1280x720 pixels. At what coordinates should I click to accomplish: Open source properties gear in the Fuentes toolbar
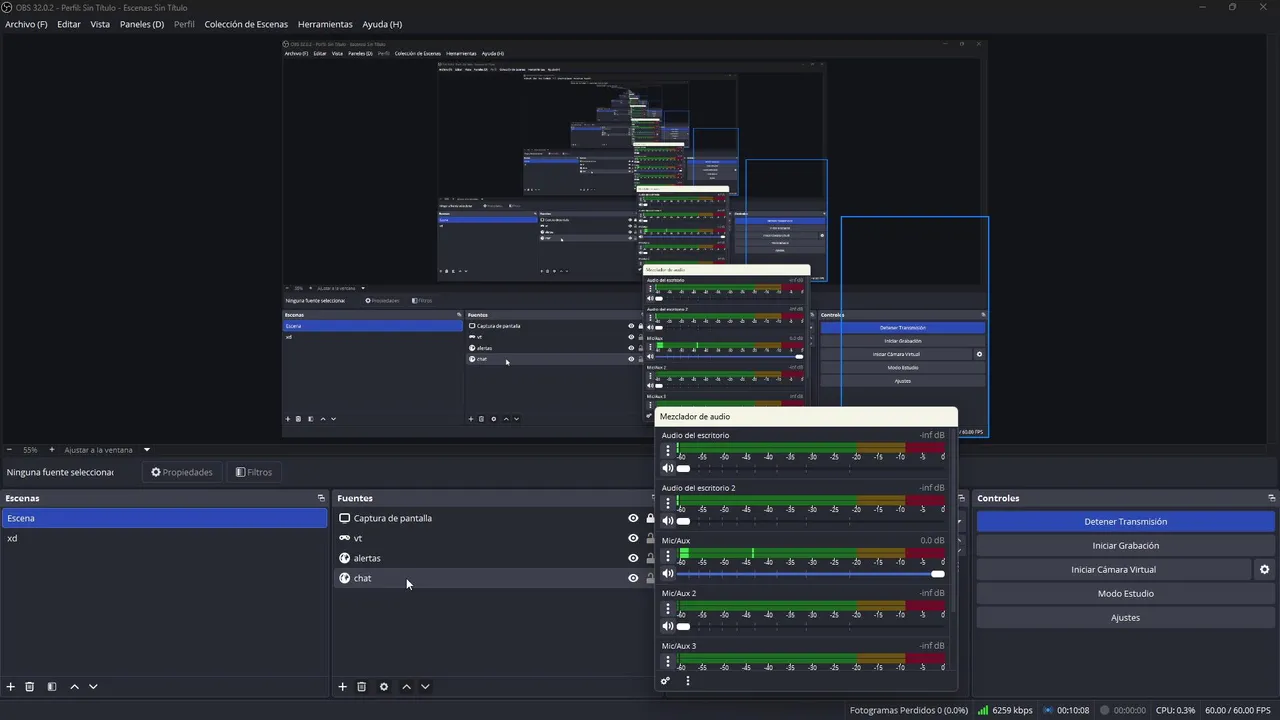coord(384,687)
